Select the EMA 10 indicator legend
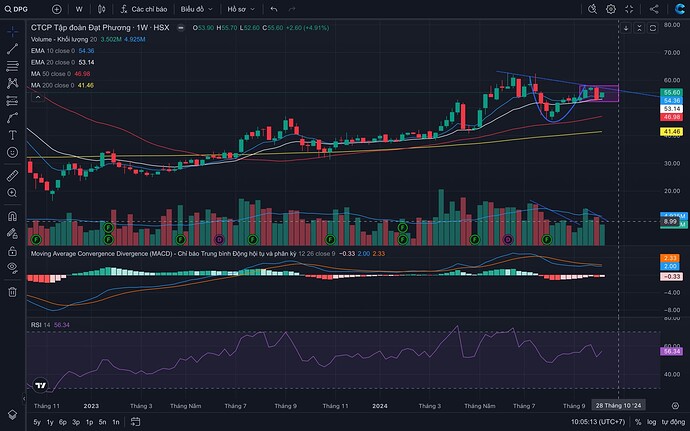The height and width of the screenshot is (431, 690). (62, 51)
